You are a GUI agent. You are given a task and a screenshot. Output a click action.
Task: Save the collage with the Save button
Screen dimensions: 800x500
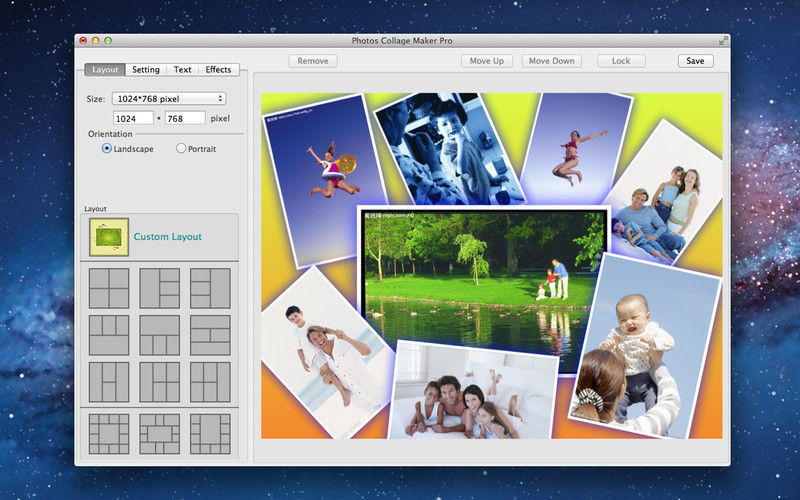coord(695,61)
